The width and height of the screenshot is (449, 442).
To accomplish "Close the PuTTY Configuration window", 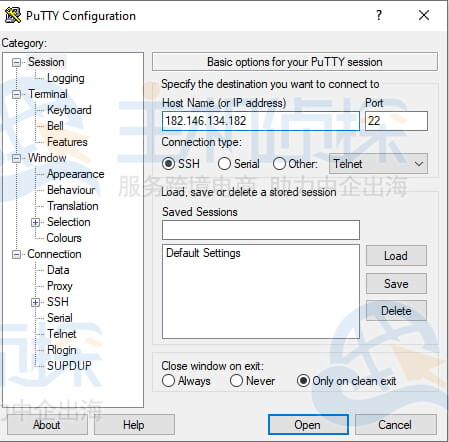I will pyautogui.click(x=424, y=15).
